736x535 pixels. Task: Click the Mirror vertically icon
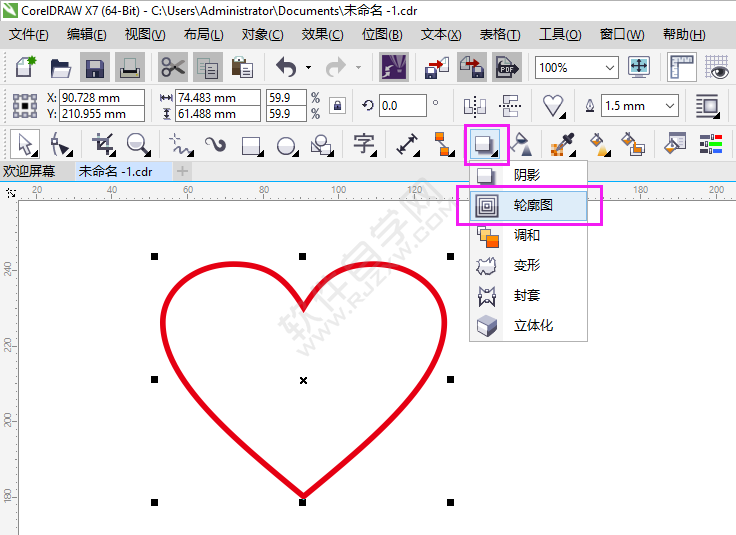tap(510, 106)
